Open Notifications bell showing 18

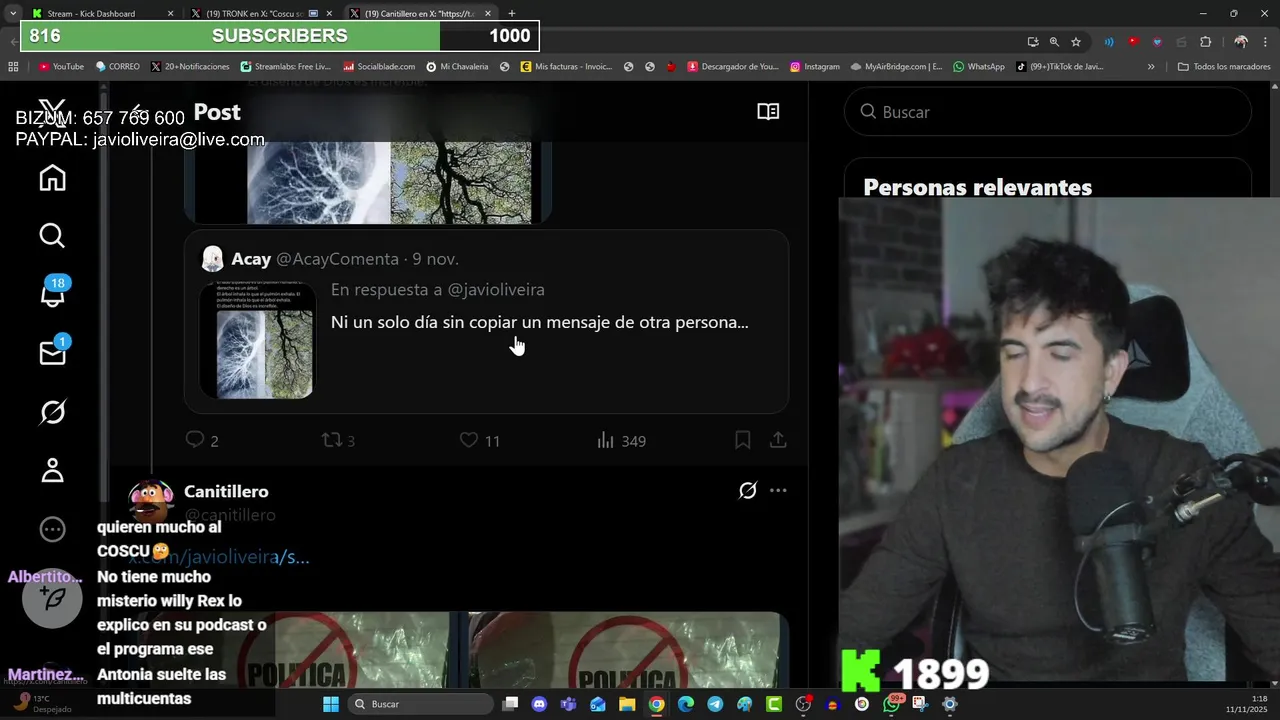click(x=52, y=294)
